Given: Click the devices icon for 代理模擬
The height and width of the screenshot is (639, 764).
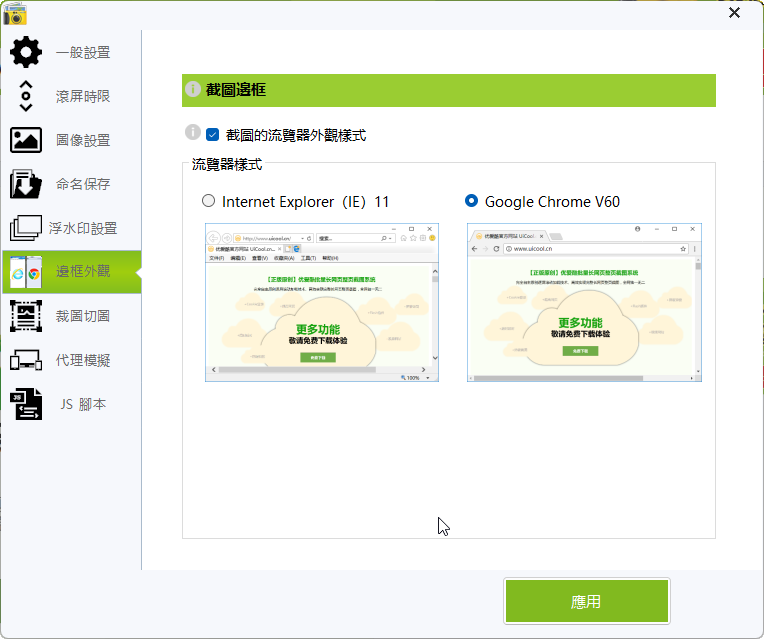Looking at the screenshot, I should tap(26, 360).
